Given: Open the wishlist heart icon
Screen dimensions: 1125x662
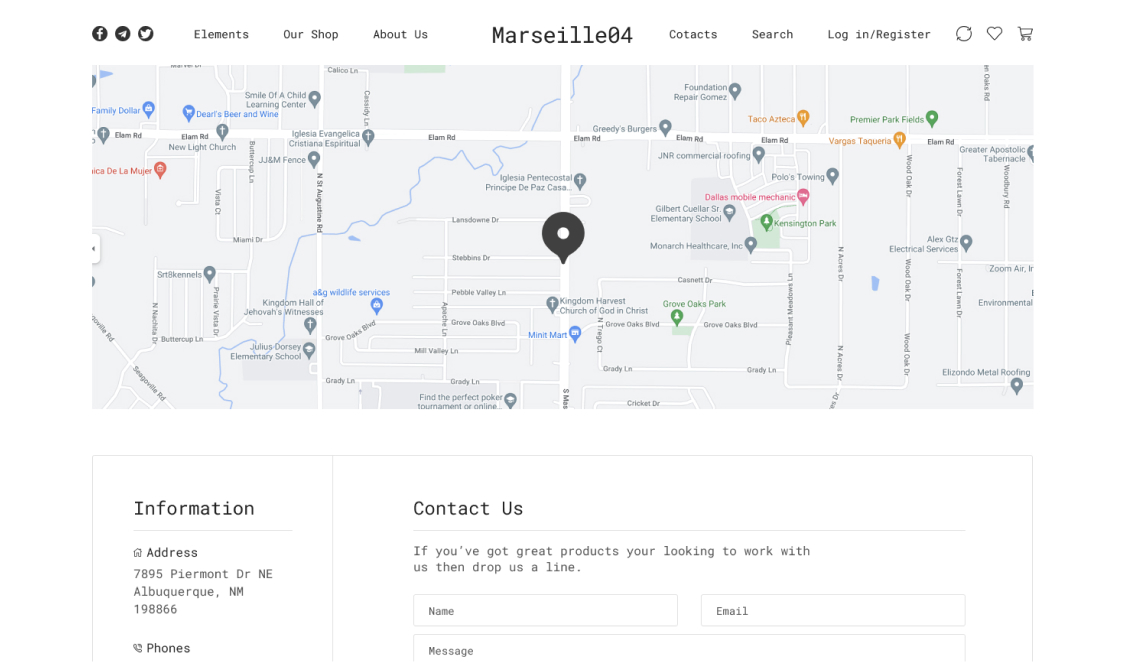Looking at the screenshot, I should coord(994,34).
